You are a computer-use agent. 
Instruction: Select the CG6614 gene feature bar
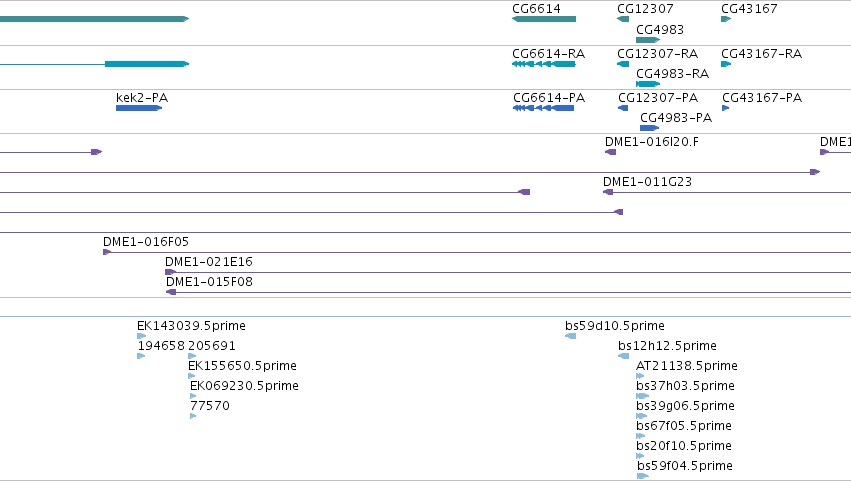coord(544,19)
